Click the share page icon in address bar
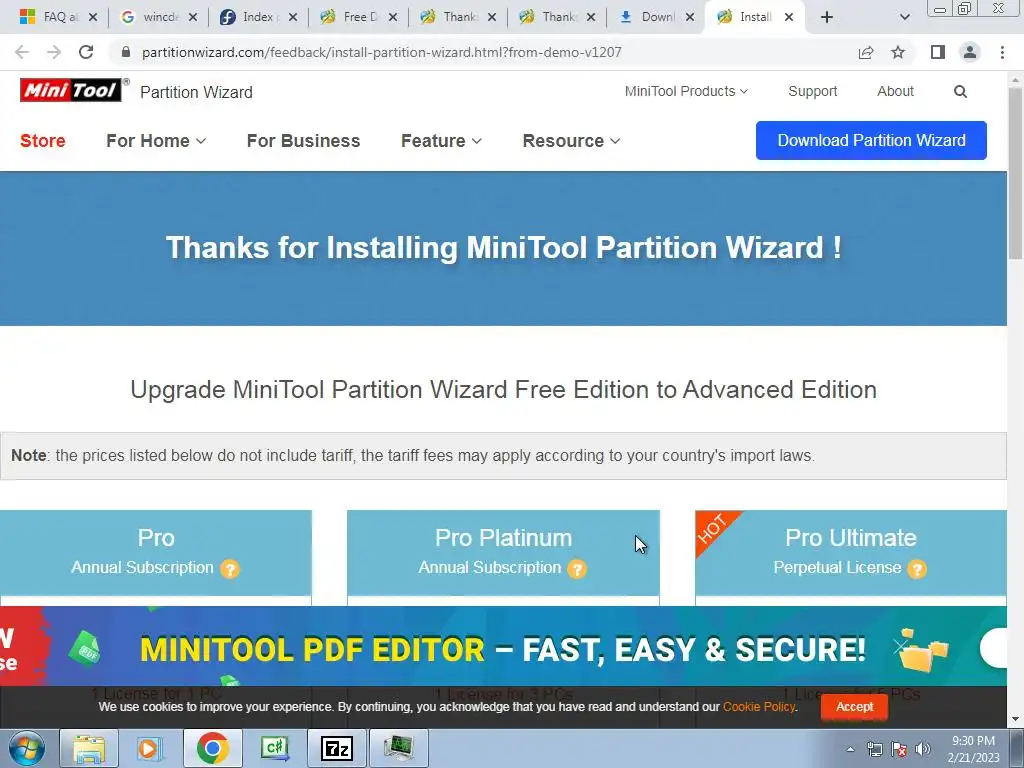This screenshot has width=1024, height=768. coord(866,52)
